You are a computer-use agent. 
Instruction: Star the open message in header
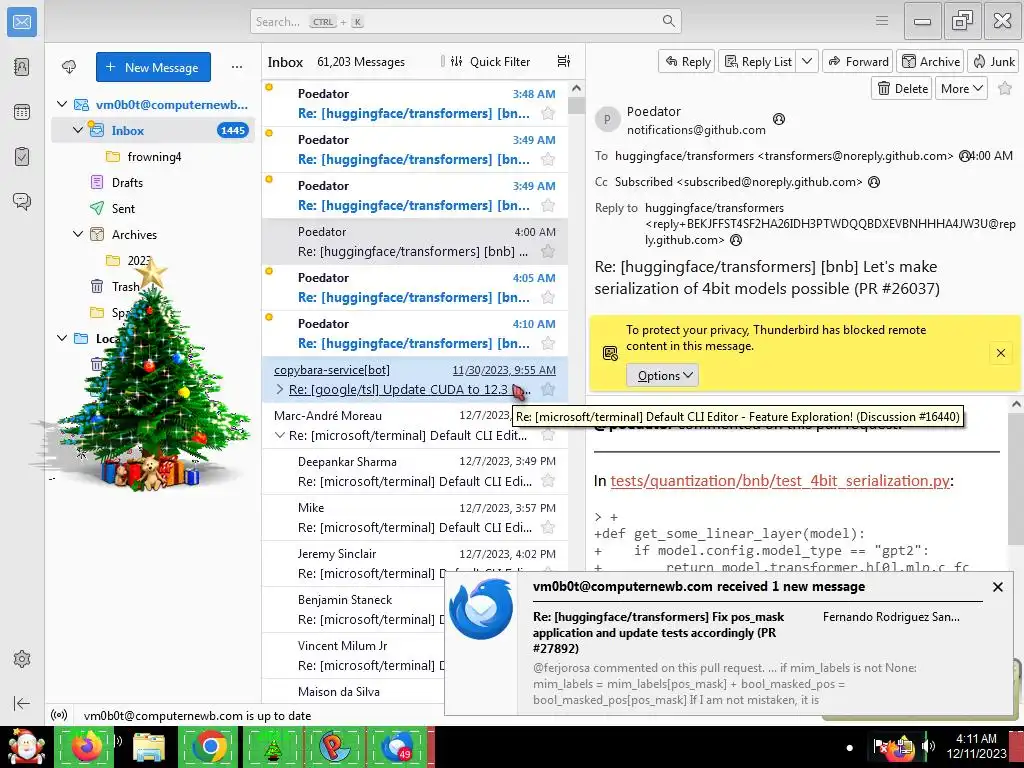pyautogui.click(x=1005, y=88)
